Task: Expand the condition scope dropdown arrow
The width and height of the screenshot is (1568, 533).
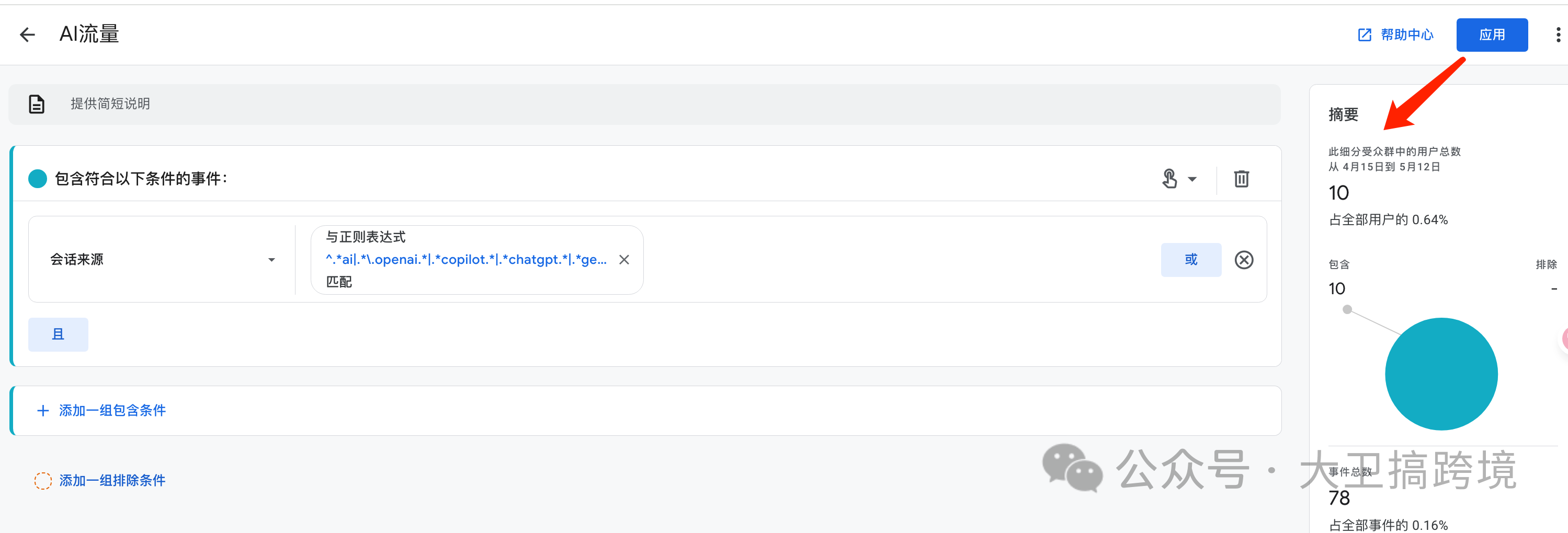Action: click(x=1192, y=179)
